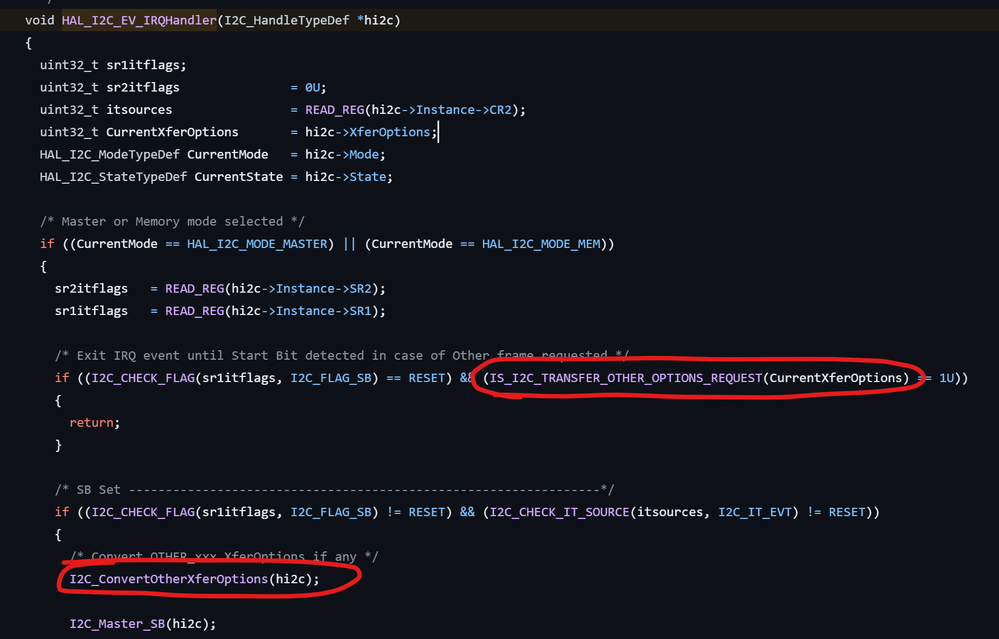The image size is (999, 639).
Task: Click the 0U value assigned to sr2itflags
Action: [x=312, y=87]
